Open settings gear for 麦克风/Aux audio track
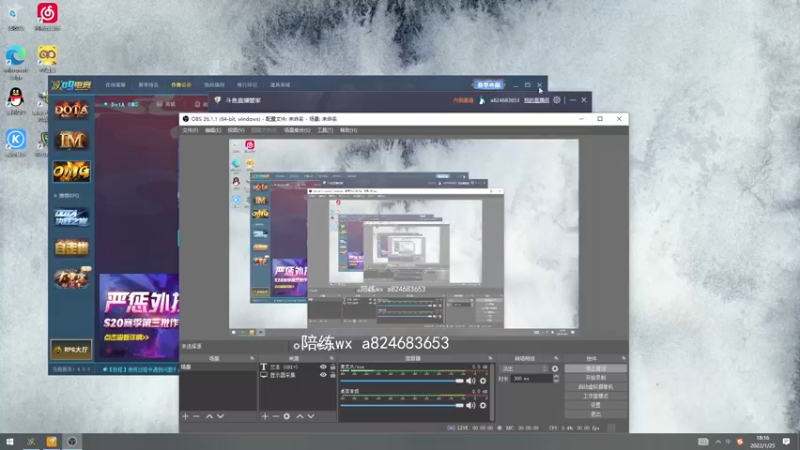The width and height of the screenshot is (800, 450). click(483, 381)
